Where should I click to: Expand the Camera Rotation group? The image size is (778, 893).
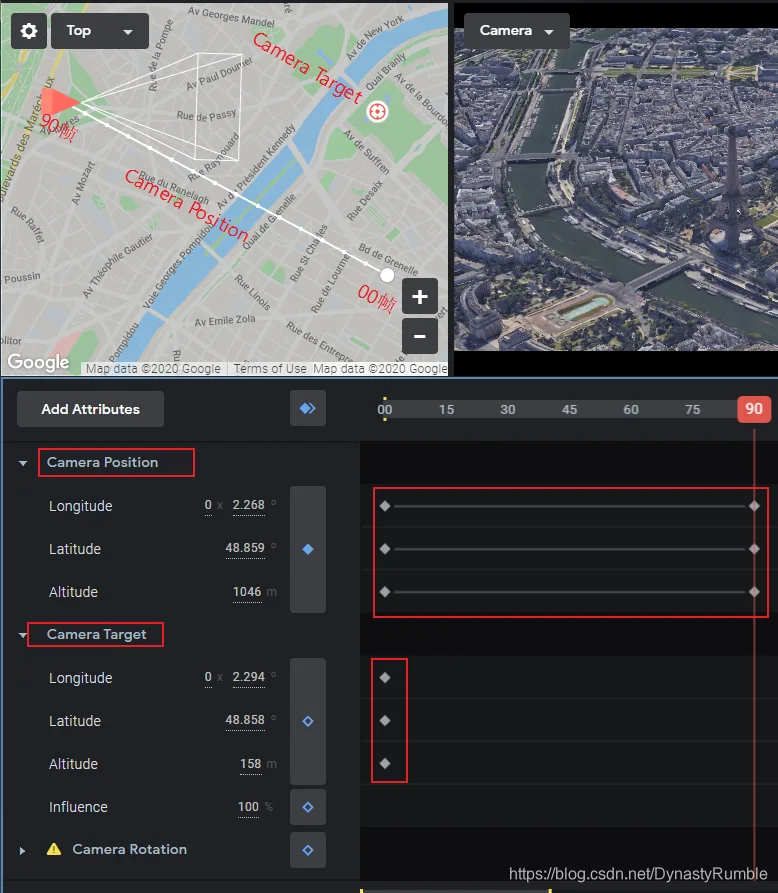(x=22, y=851)
